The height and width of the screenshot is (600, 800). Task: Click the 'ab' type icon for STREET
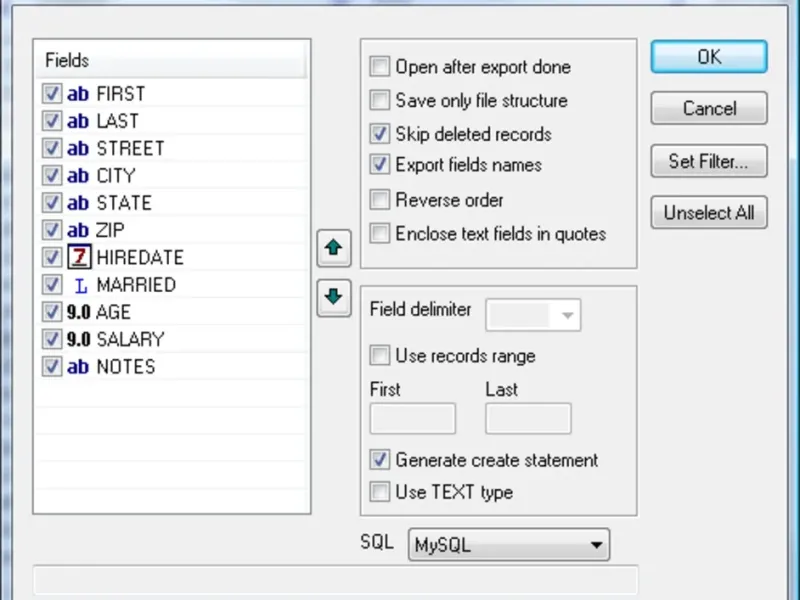click(78, 148)
